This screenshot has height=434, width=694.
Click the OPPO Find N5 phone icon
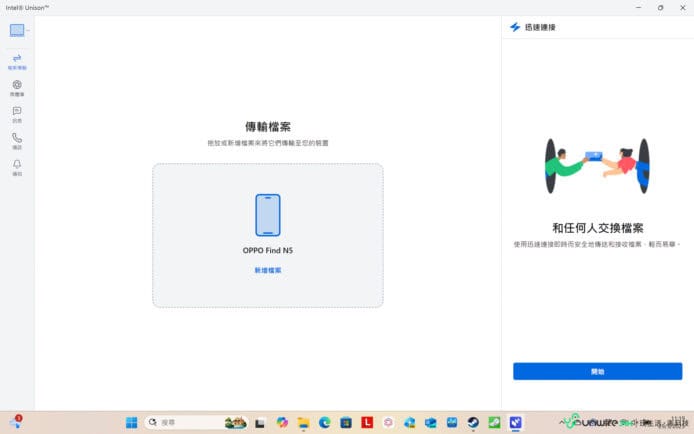[x=268, y=215]
